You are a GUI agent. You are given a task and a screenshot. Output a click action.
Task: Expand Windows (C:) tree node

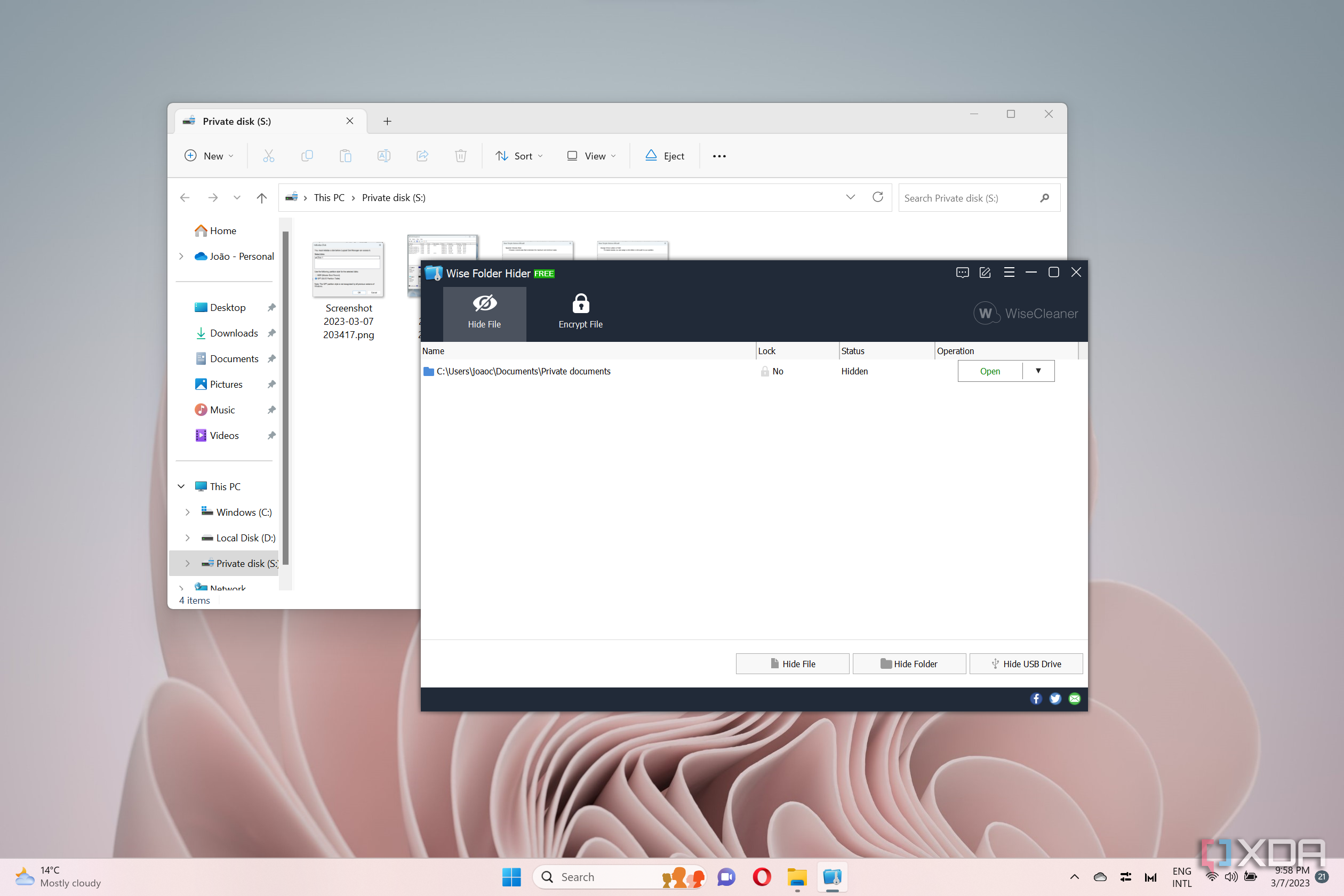click(187, 512)
